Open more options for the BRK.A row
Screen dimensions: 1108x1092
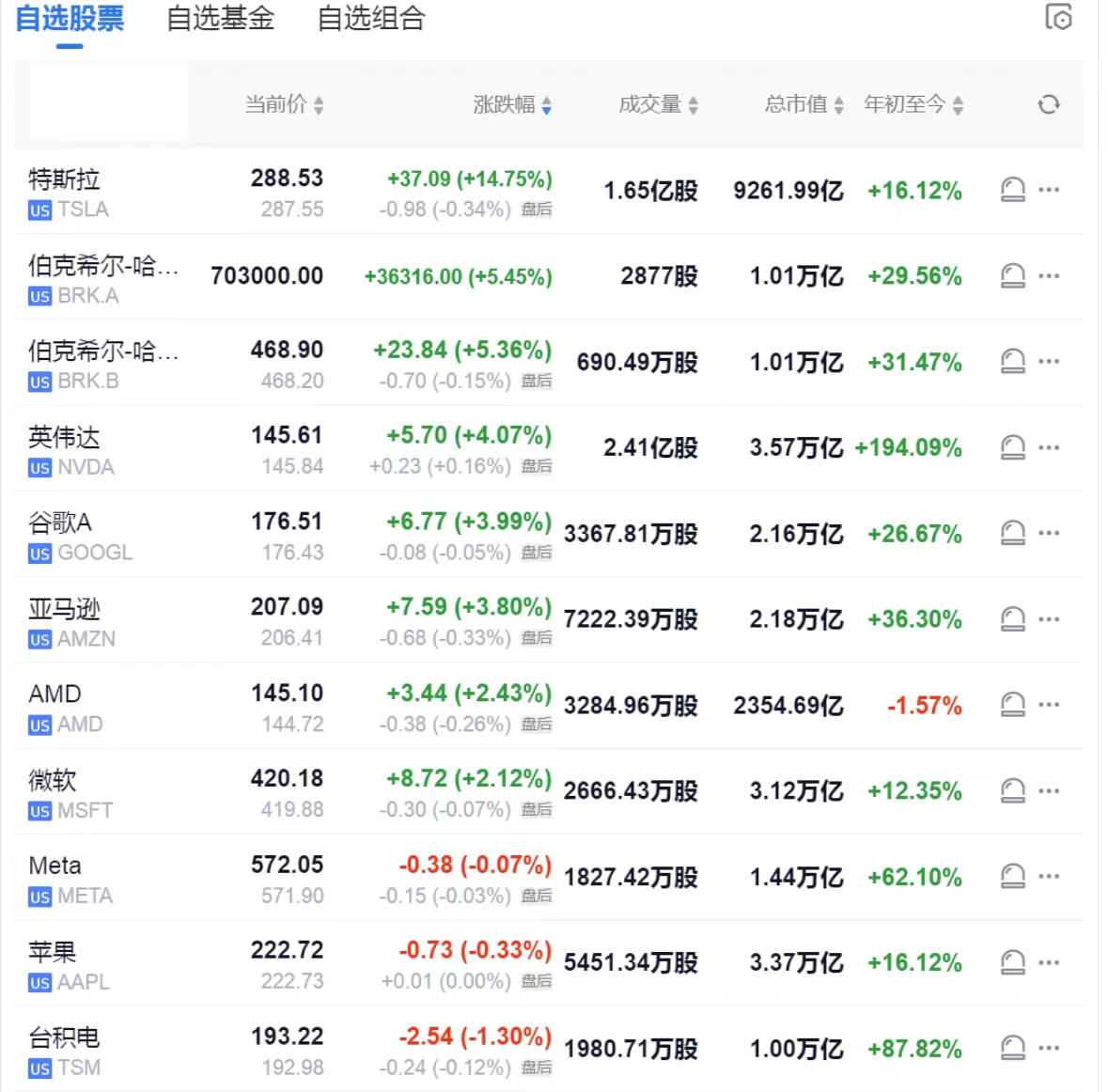coord(1049,275)
